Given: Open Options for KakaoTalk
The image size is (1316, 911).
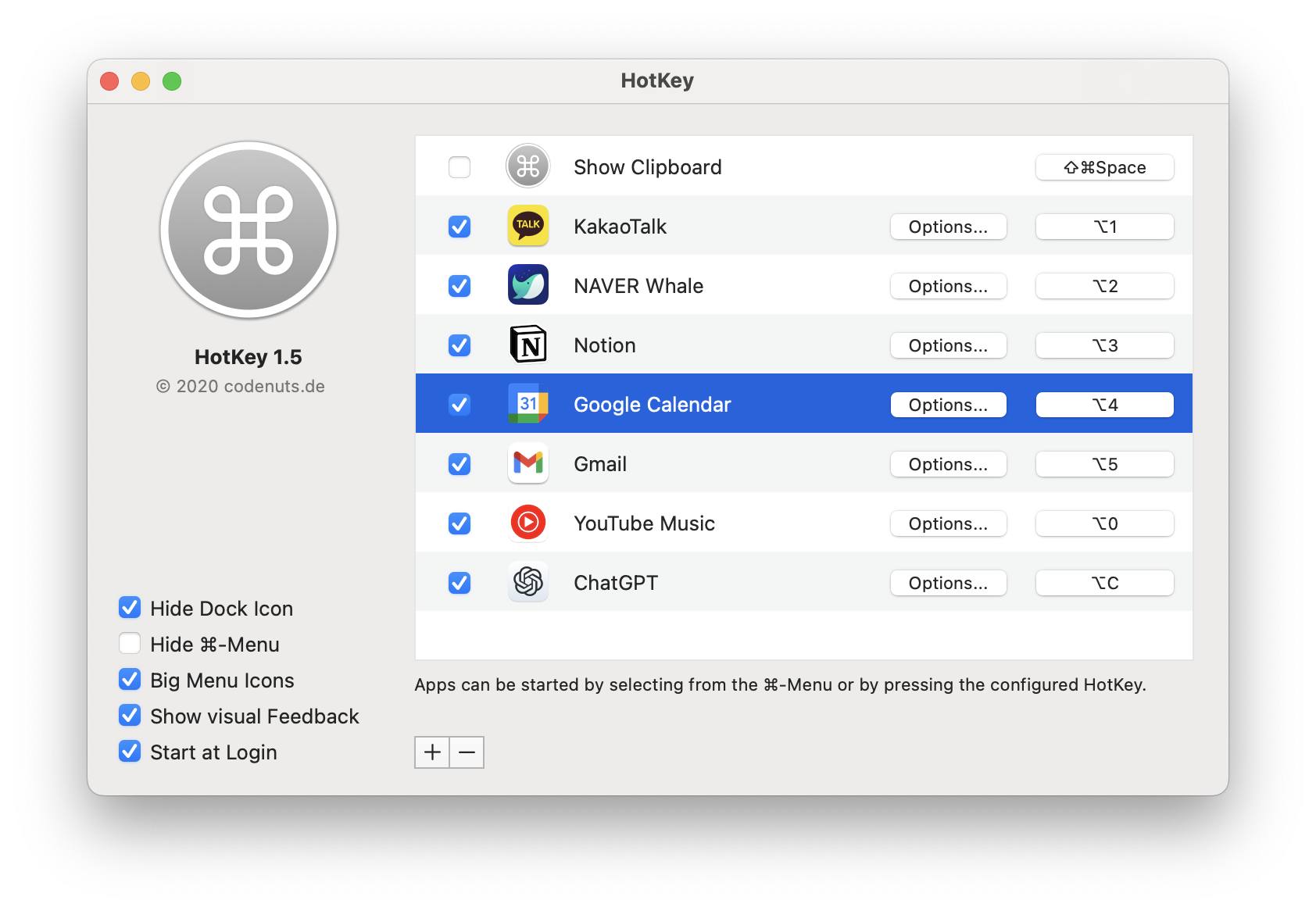Looking at the screenshot, I should 948,227.
